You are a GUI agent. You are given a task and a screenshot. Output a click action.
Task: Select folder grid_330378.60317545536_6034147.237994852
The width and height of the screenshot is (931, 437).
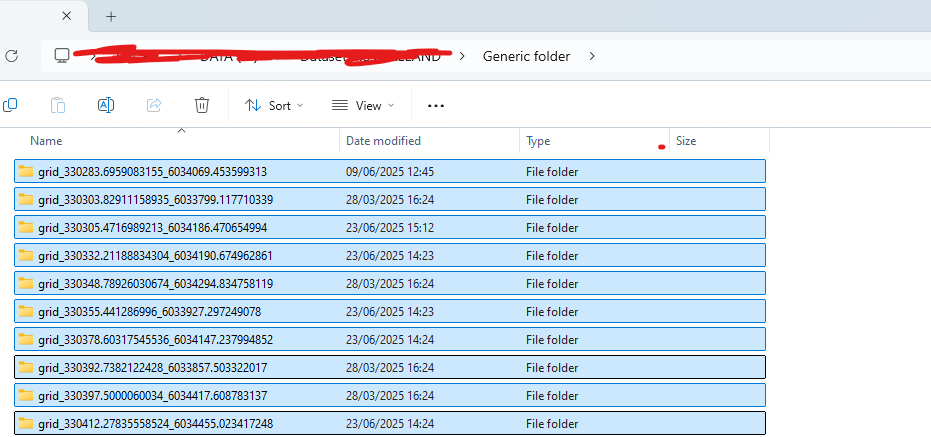(x=390, y=339)
